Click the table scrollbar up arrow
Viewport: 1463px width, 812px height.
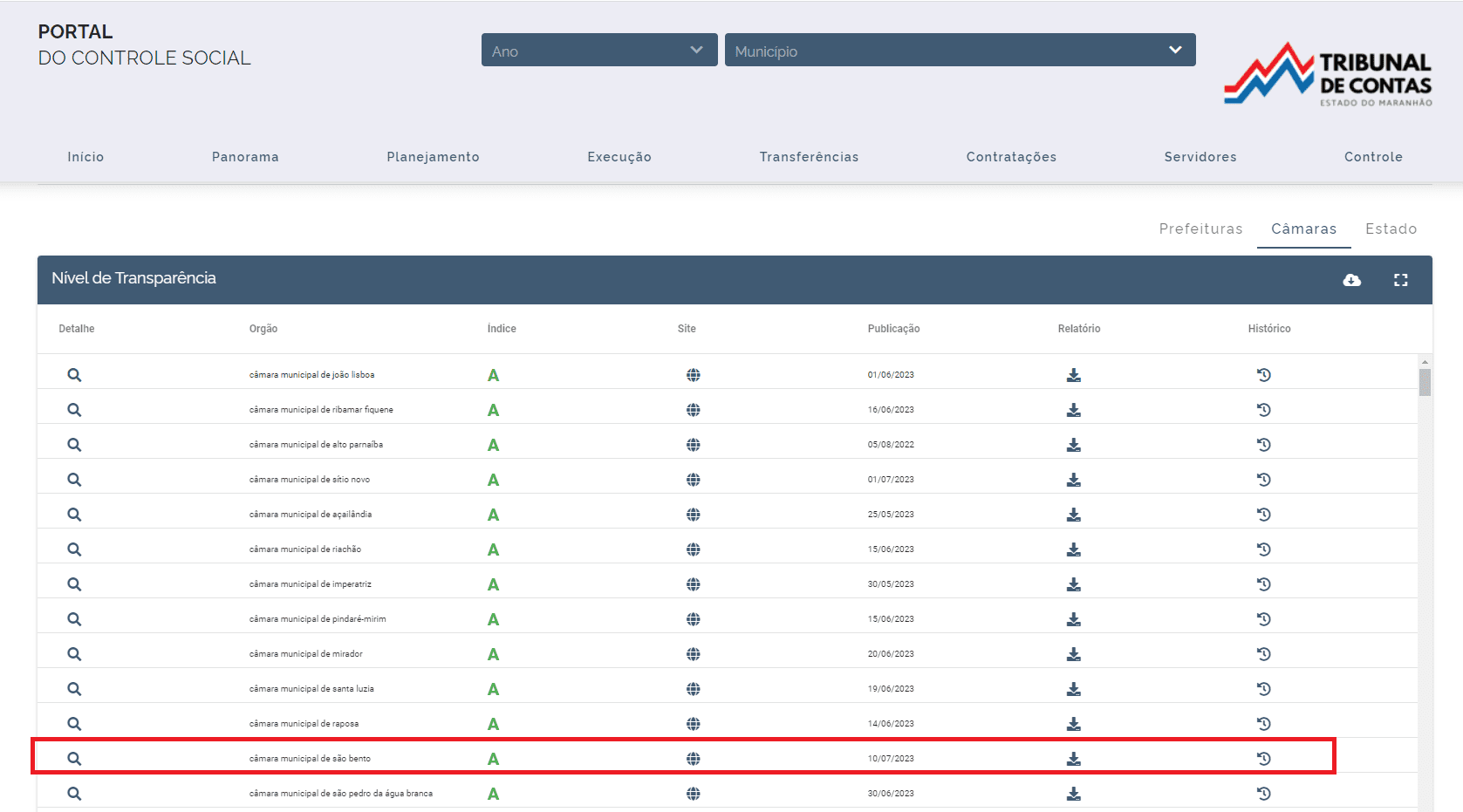pyautogui.click(x=1425, y=361)
